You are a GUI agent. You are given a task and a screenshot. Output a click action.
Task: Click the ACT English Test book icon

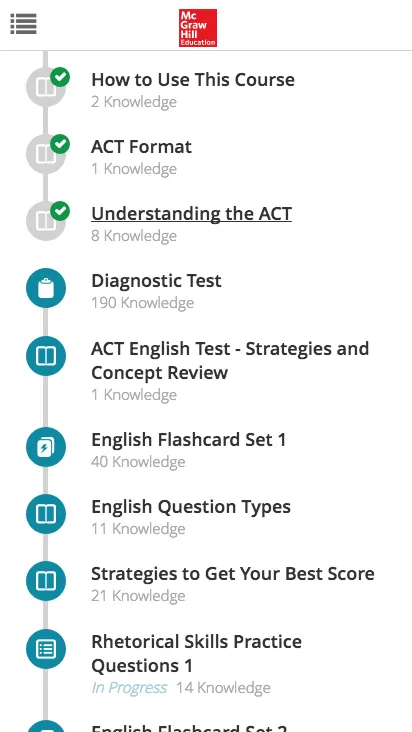pos(46,356)
